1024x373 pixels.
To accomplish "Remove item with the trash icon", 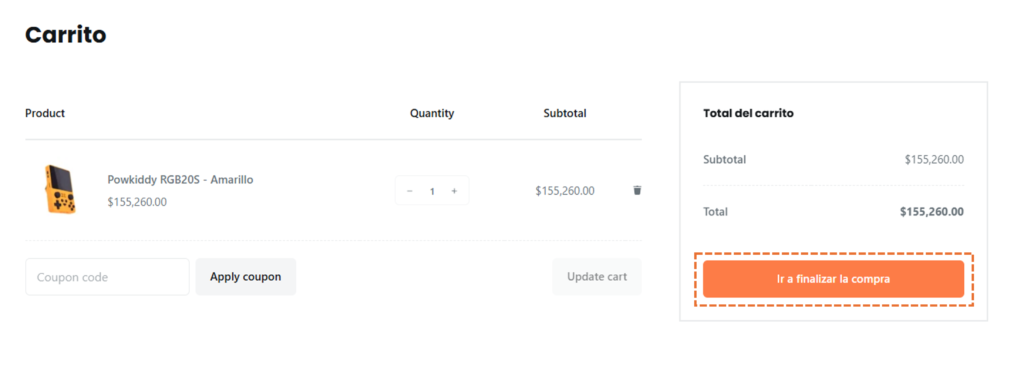I will (x=637, y=190).
